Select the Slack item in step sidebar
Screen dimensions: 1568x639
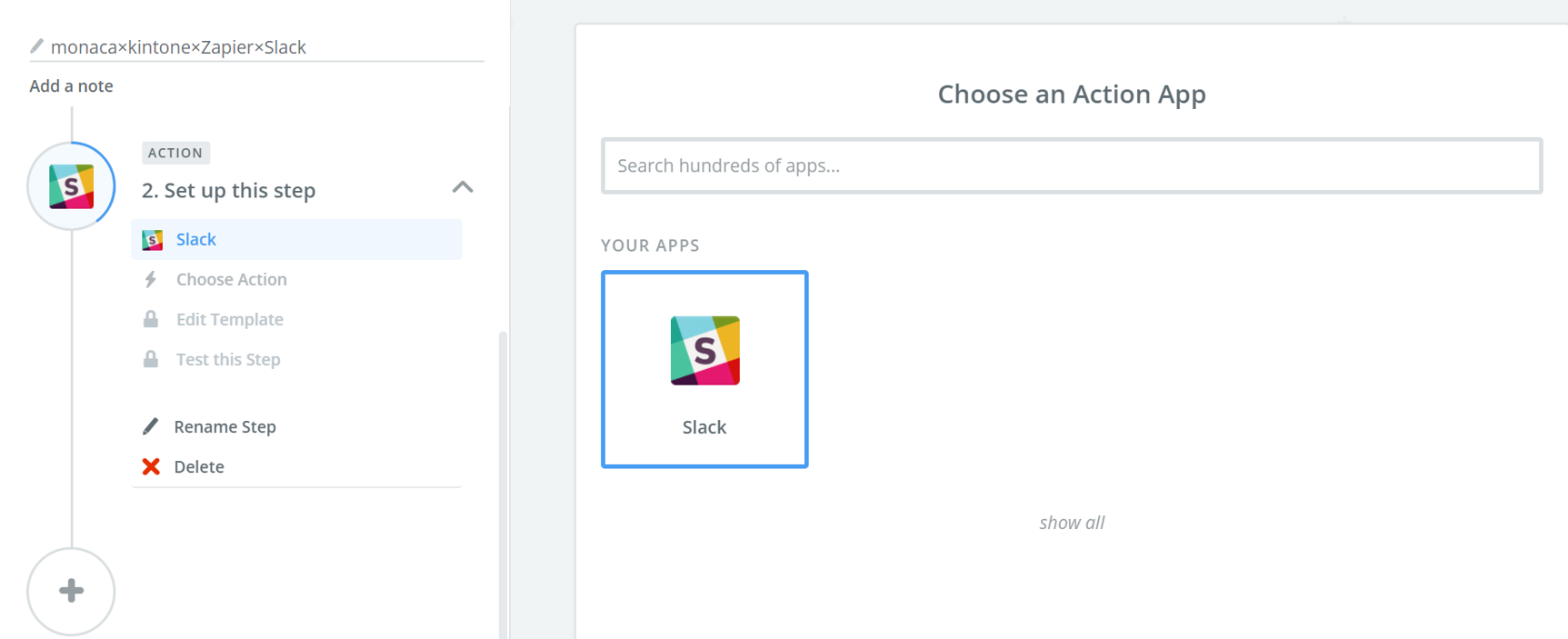click(196, 239)
